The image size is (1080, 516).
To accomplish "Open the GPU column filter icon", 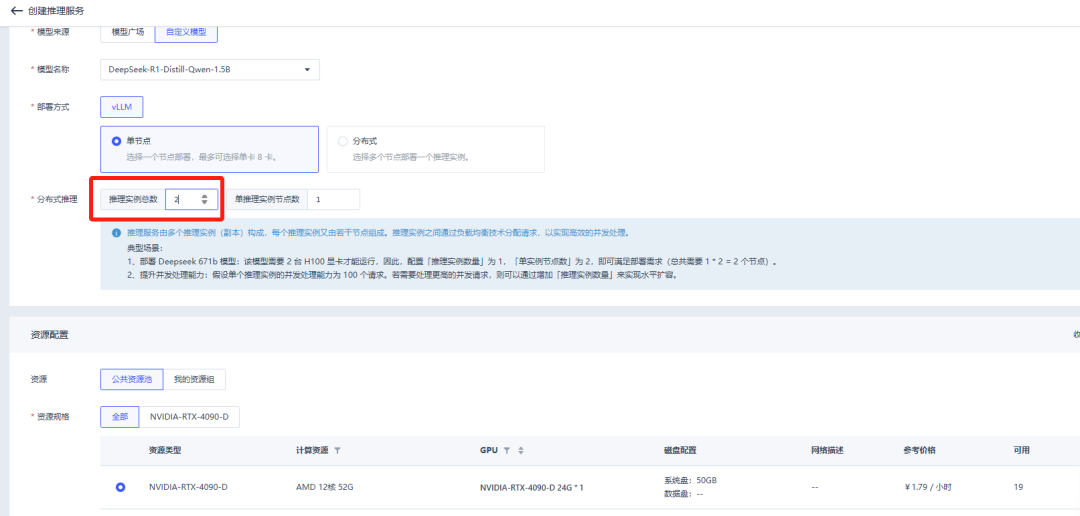I will pyautogui.click(x=506, y=451).
